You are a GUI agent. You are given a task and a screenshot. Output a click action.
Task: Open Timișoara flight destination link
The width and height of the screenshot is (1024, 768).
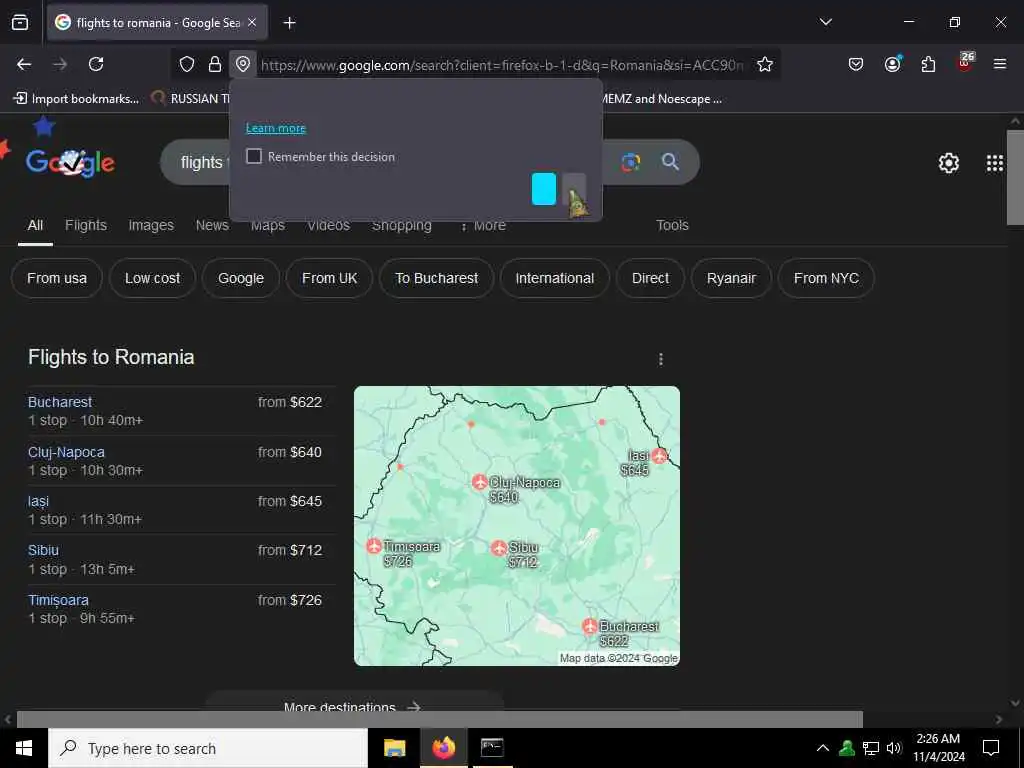point(58,600)
